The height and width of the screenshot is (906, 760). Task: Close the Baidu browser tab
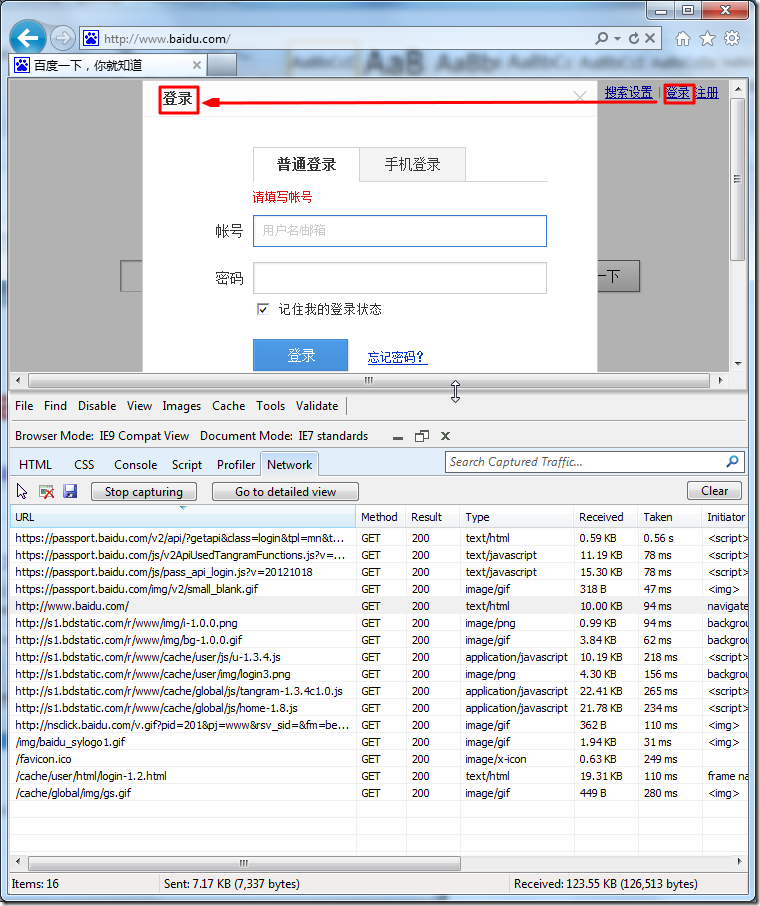197,65
